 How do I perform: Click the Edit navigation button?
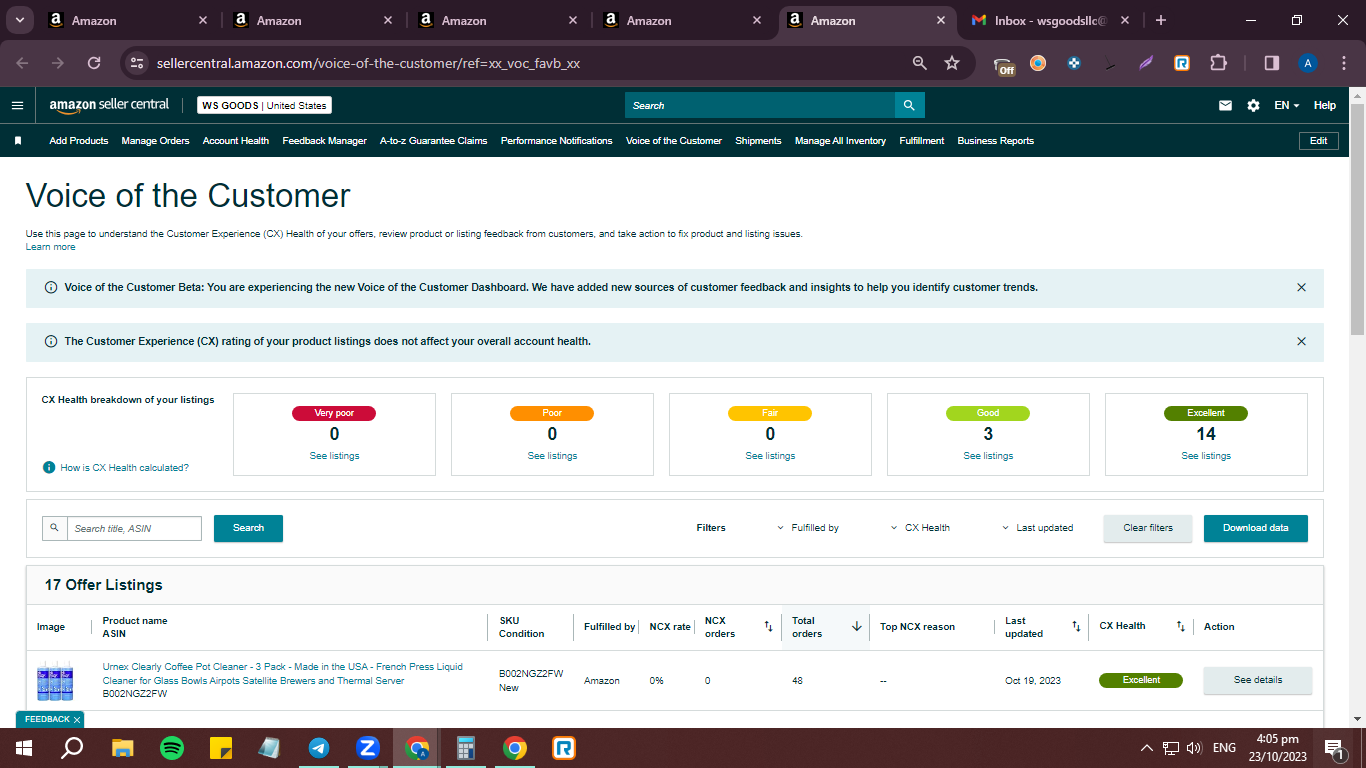[1319, 141]
